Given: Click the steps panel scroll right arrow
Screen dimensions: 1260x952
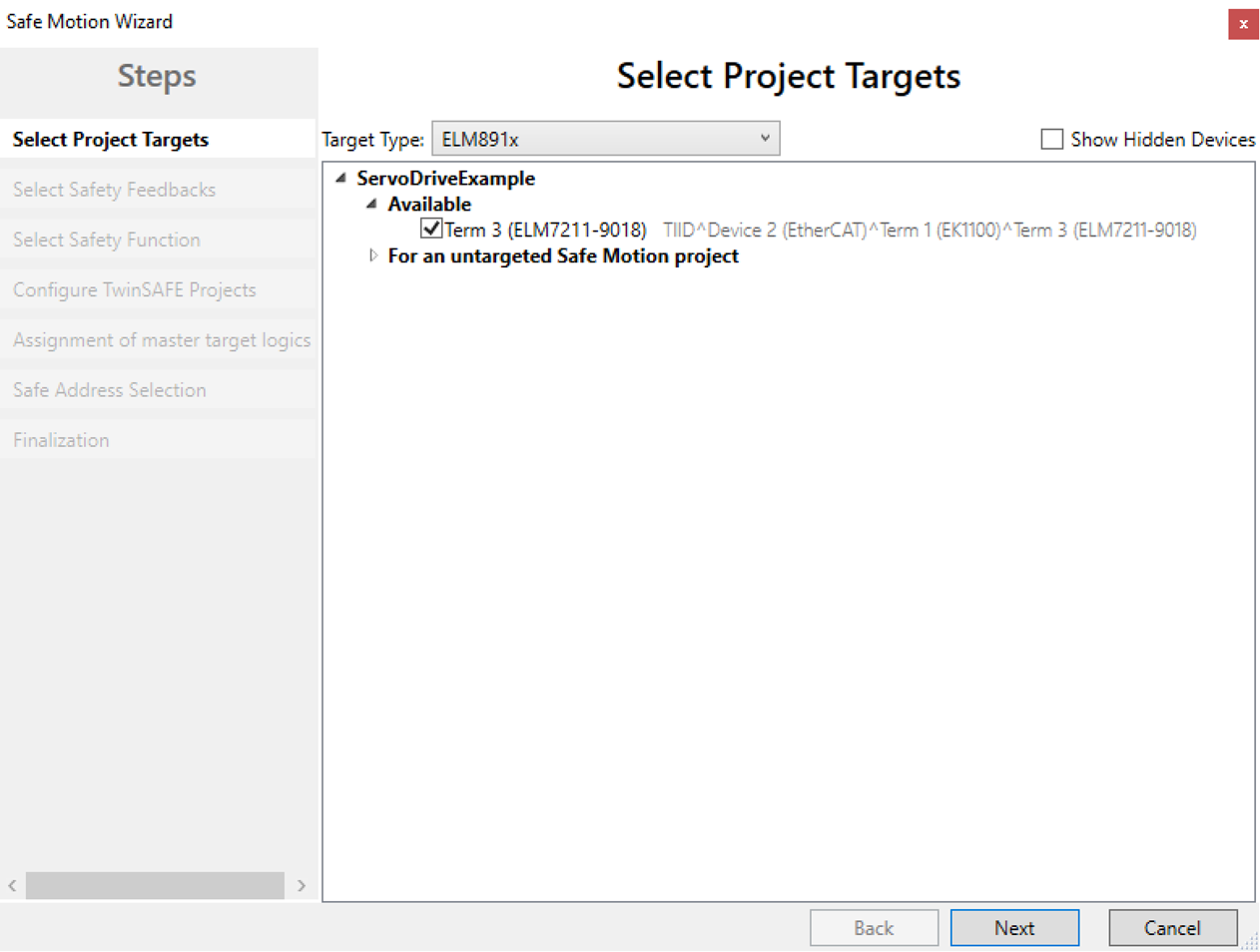Looking at the screenshot, I should [302, 885].
